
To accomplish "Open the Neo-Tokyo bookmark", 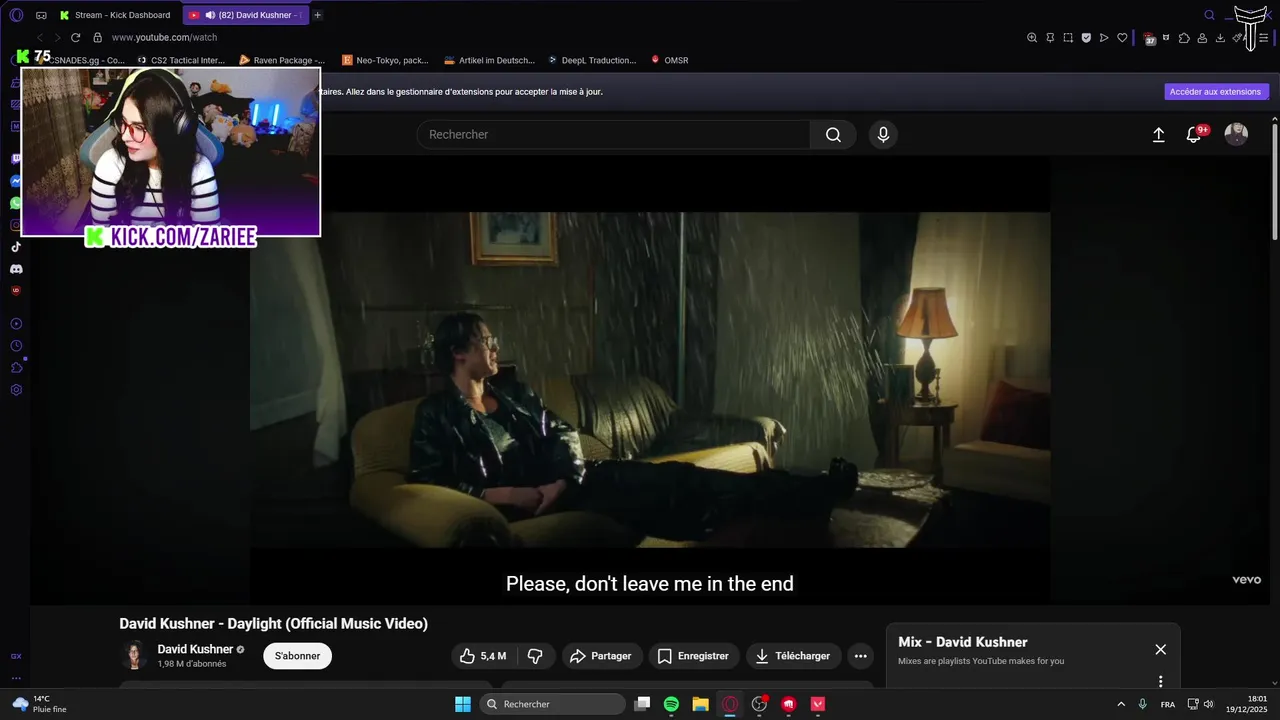I will (x=385, y=60).
